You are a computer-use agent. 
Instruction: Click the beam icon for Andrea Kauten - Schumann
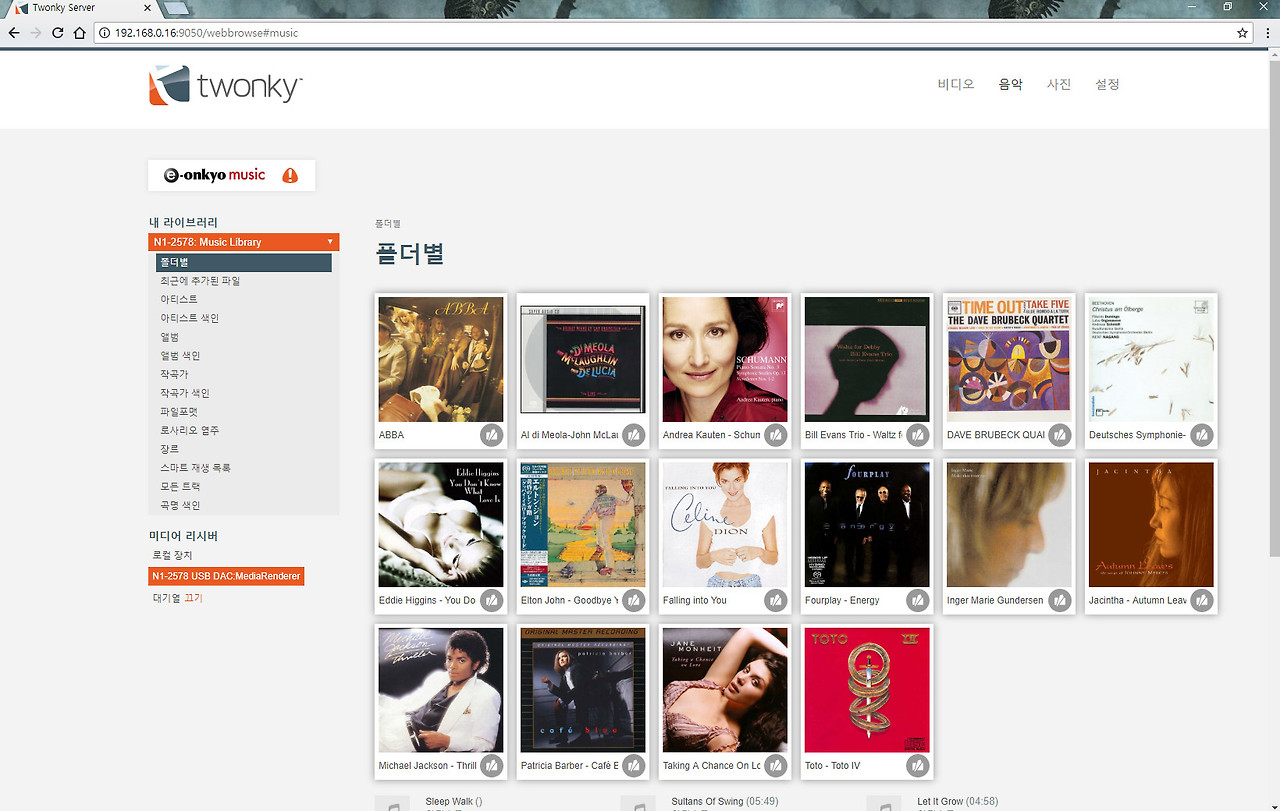pos(775,435)
